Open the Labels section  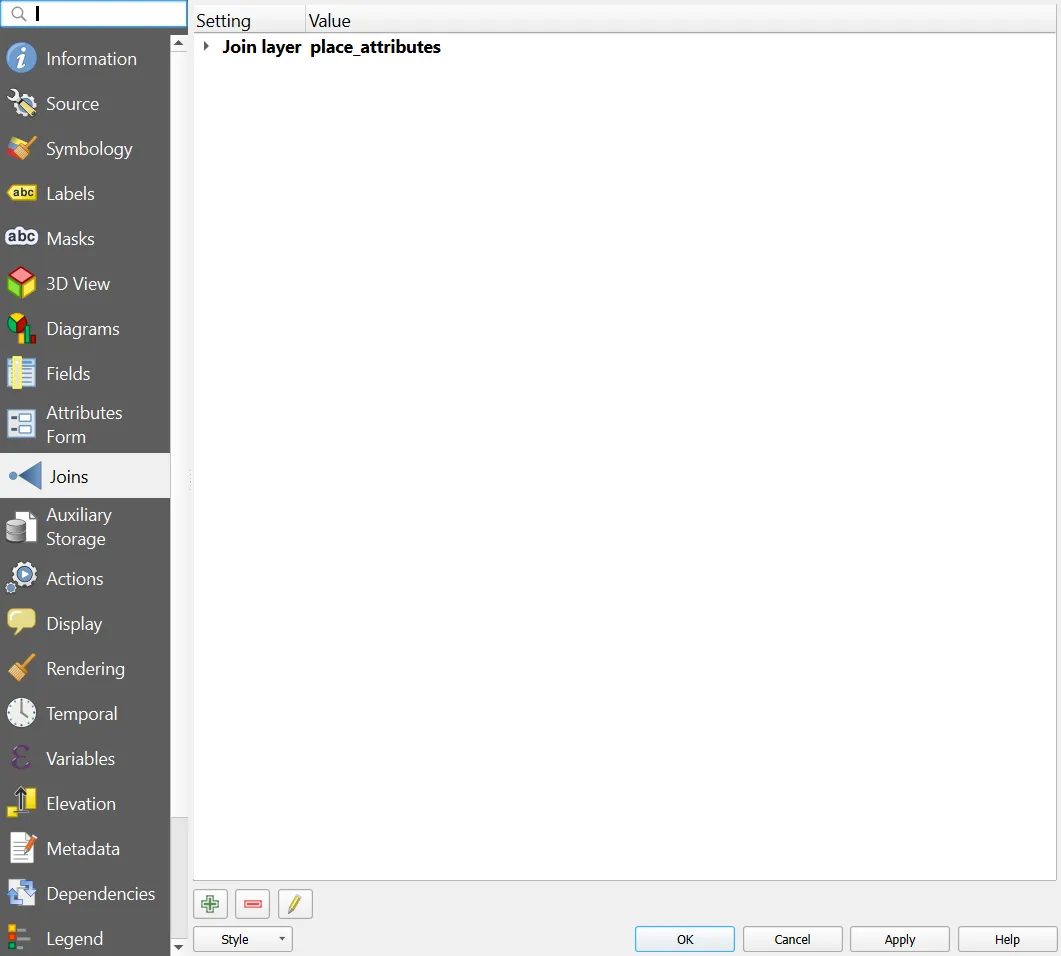[85, 194]
